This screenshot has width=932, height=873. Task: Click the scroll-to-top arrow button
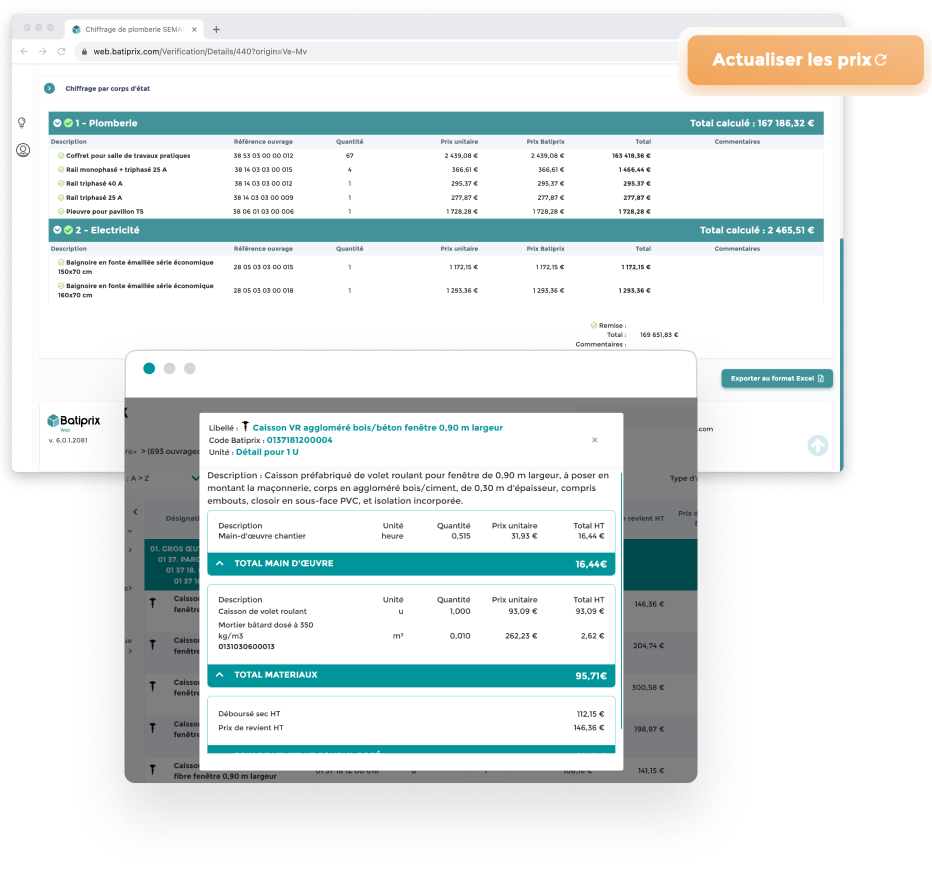pos(817,446)
